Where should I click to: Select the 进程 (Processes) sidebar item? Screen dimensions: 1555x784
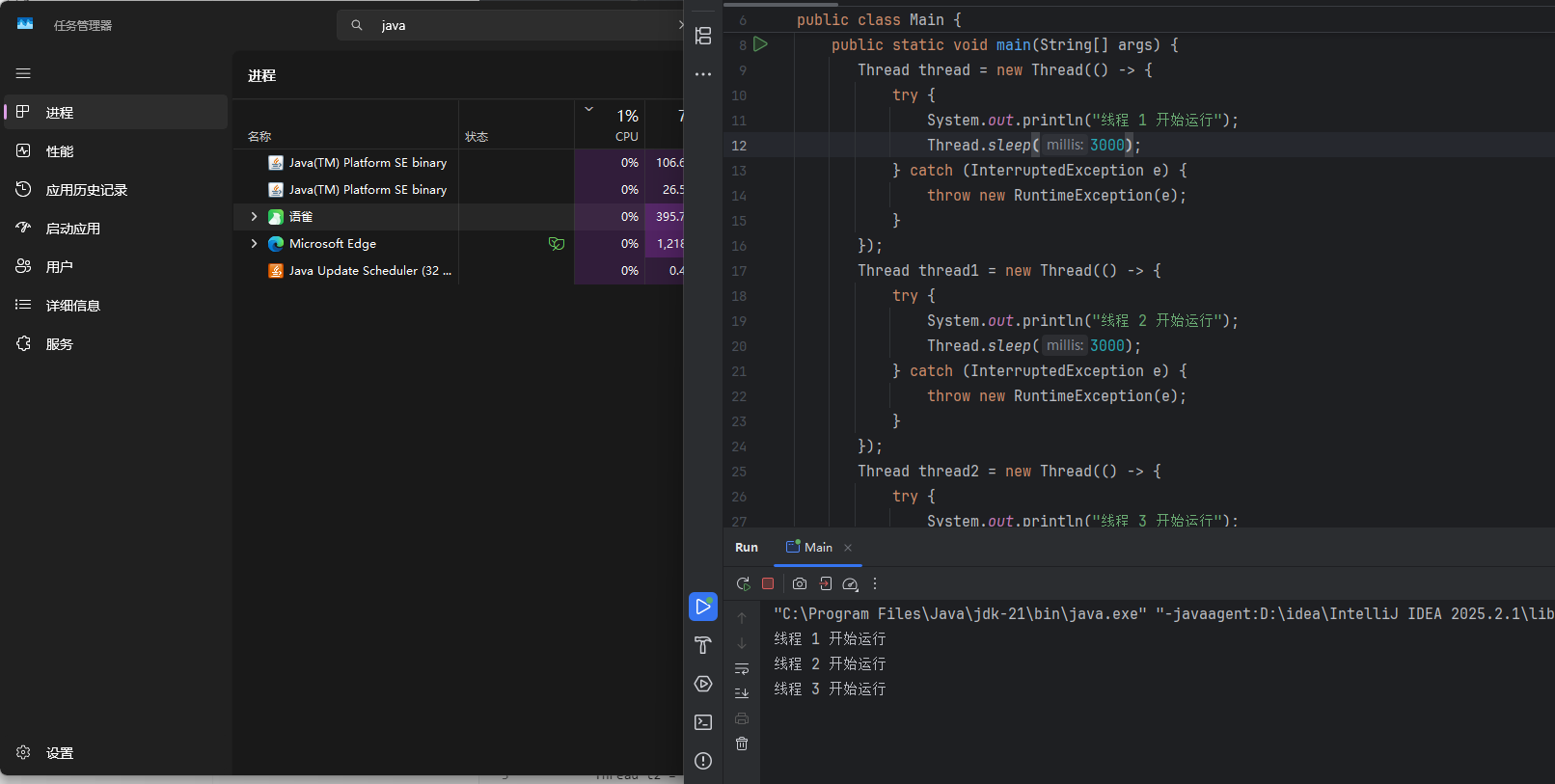(116, 112)
